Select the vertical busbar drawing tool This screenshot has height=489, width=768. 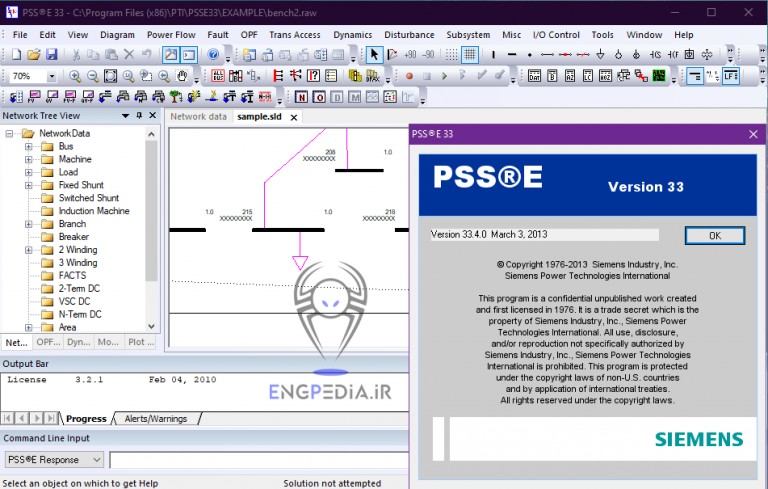coord(494,54)
